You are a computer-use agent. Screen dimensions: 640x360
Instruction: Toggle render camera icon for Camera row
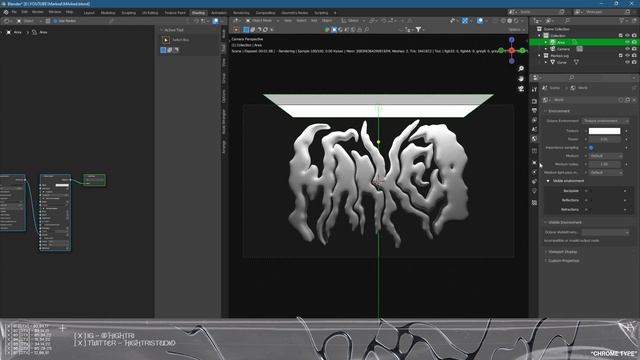634,49
